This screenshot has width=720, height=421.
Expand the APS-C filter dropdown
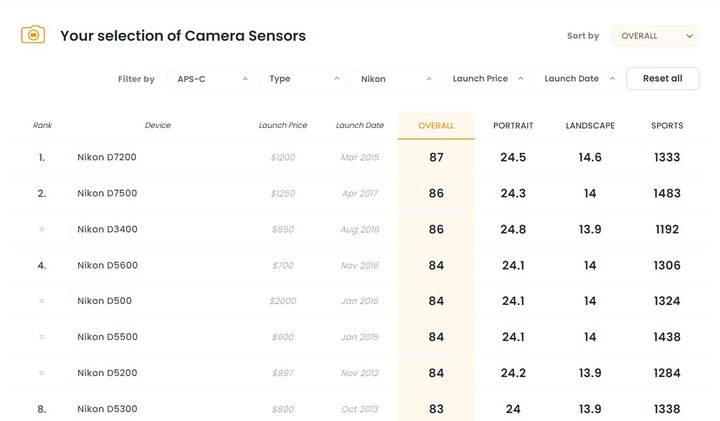click(x=211, y=79)
